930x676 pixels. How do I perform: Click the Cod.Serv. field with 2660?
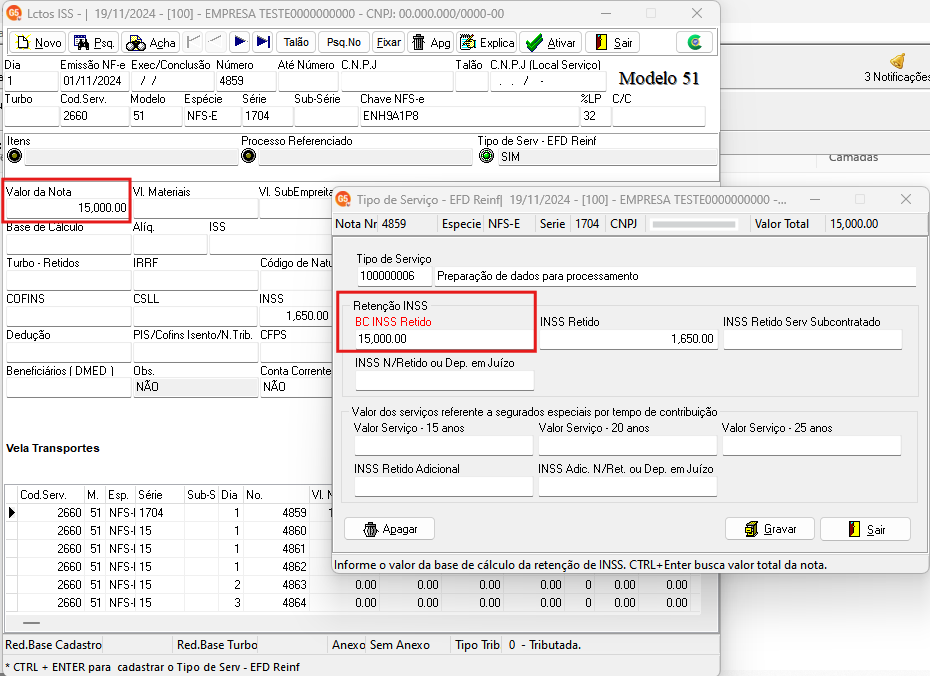point(94,116)
